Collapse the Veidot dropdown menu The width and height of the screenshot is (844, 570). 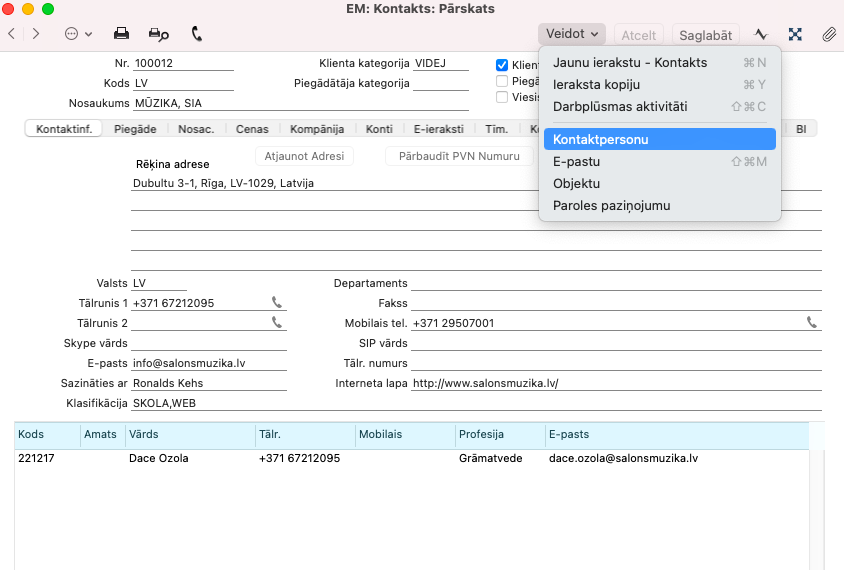pyautogui.click(x=572, y=34)
